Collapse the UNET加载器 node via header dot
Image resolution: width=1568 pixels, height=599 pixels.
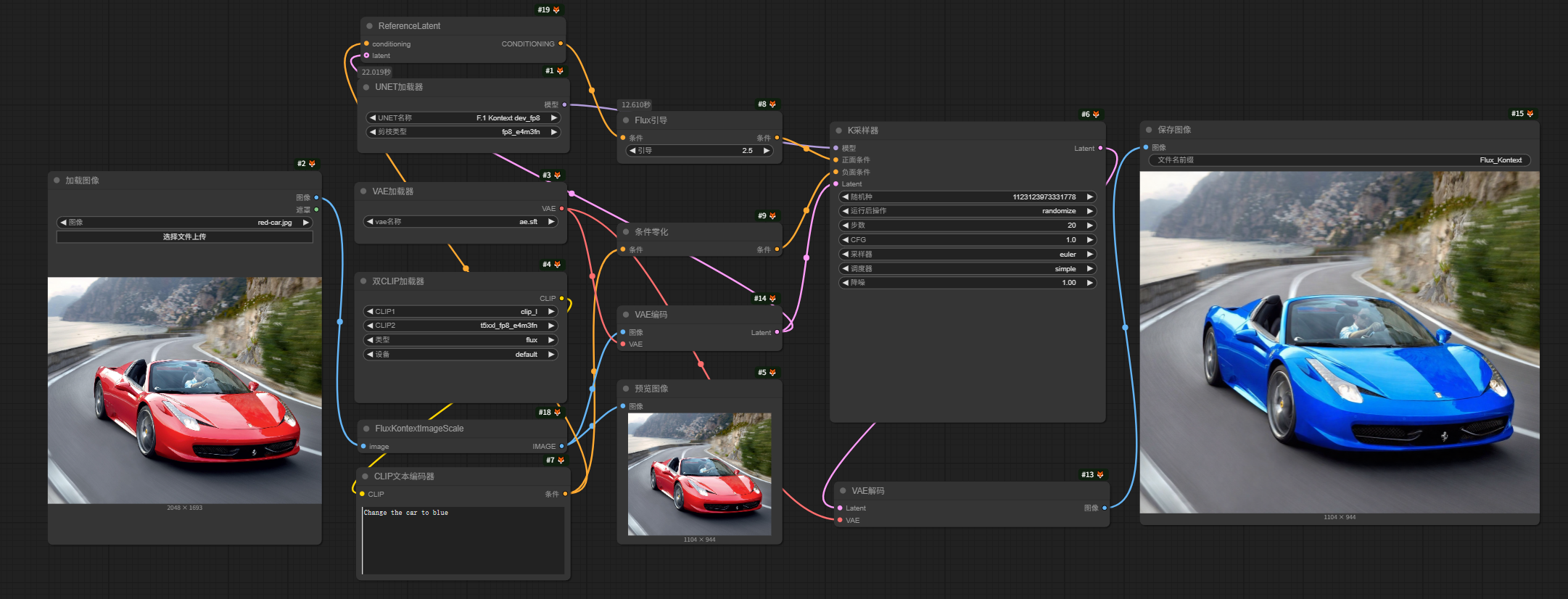pyautogui.click(x=366, y=87)
